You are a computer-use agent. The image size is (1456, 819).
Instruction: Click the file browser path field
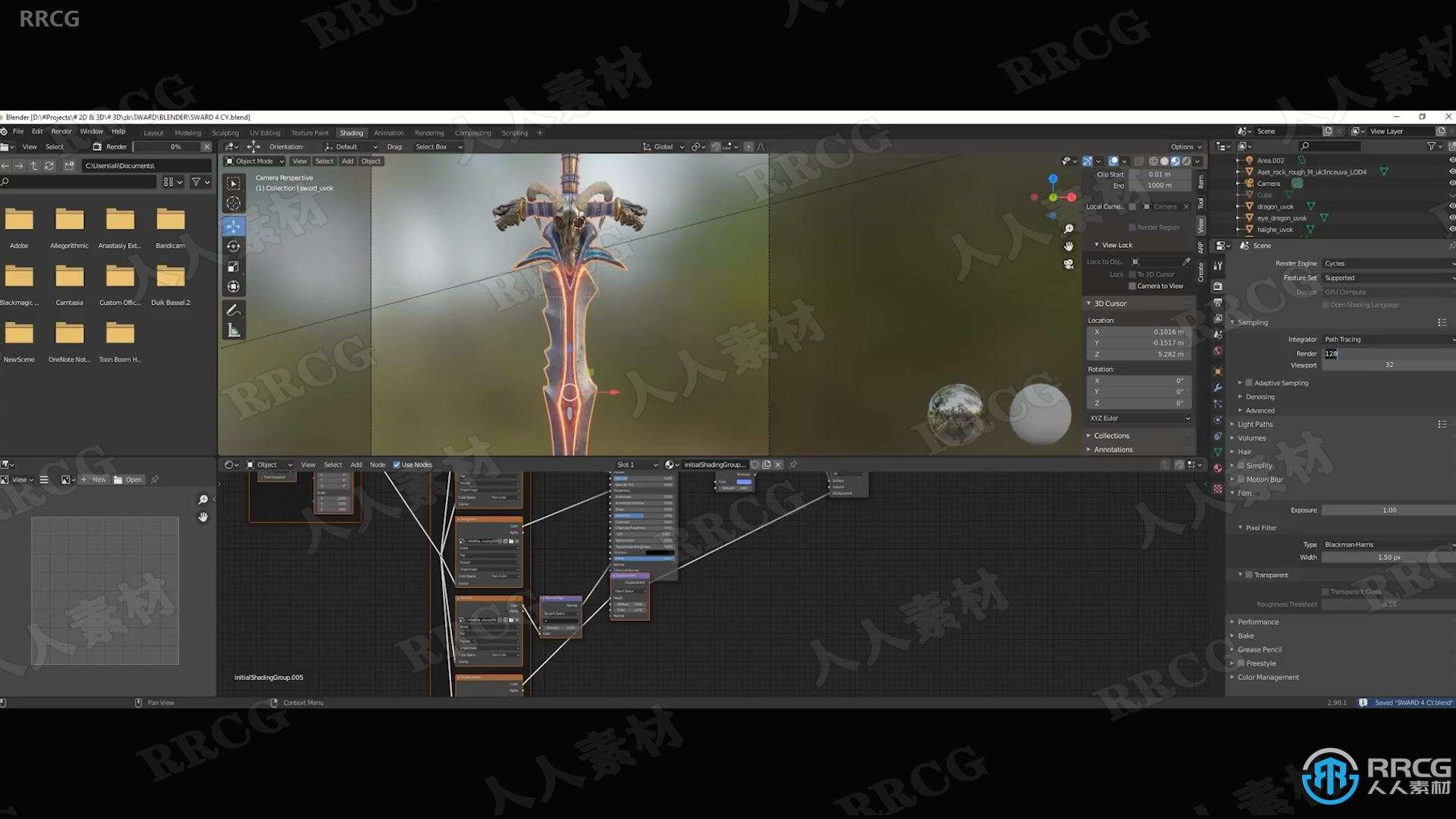(x=146, y=165)
